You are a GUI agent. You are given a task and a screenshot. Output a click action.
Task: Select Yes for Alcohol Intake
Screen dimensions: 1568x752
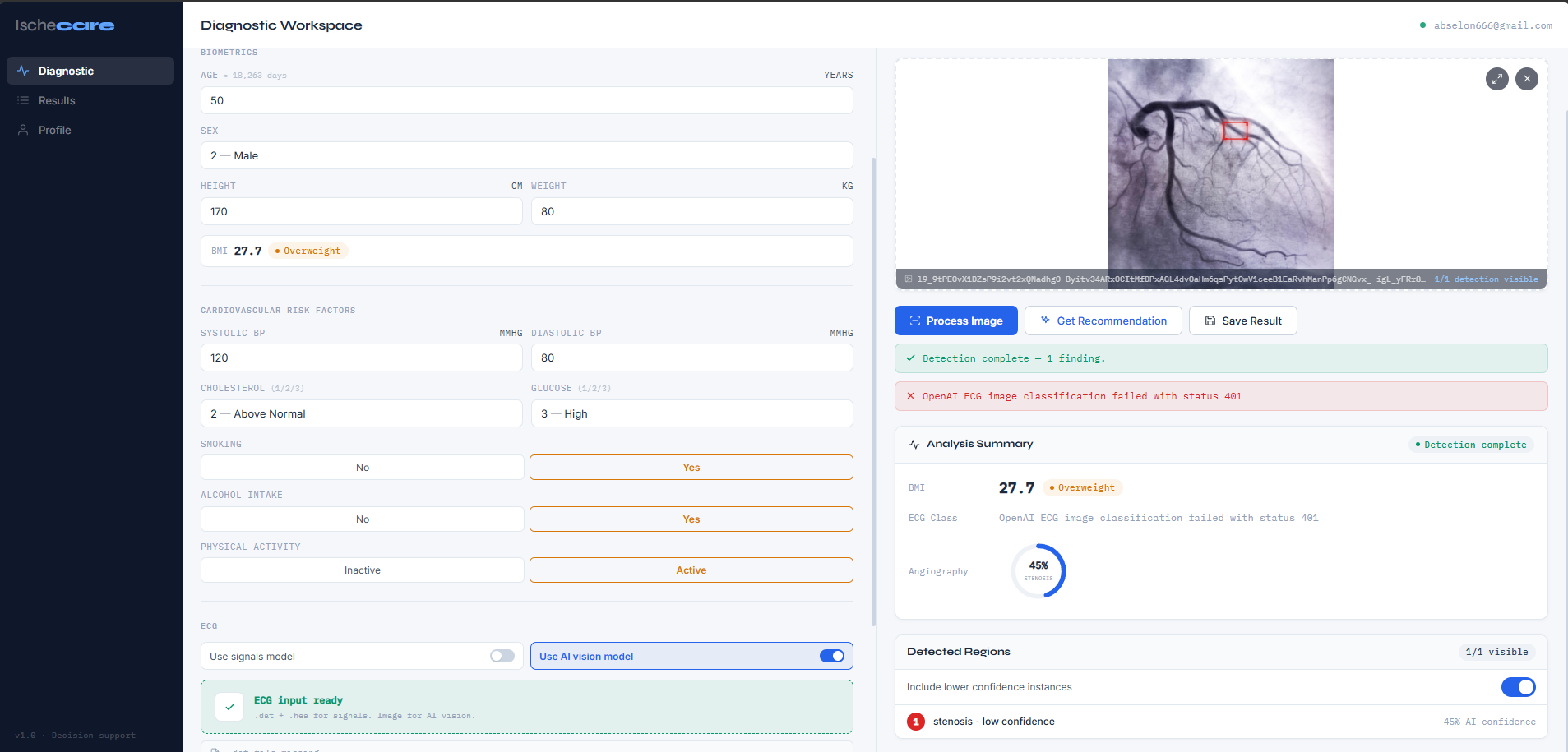[x=691, y=519]
